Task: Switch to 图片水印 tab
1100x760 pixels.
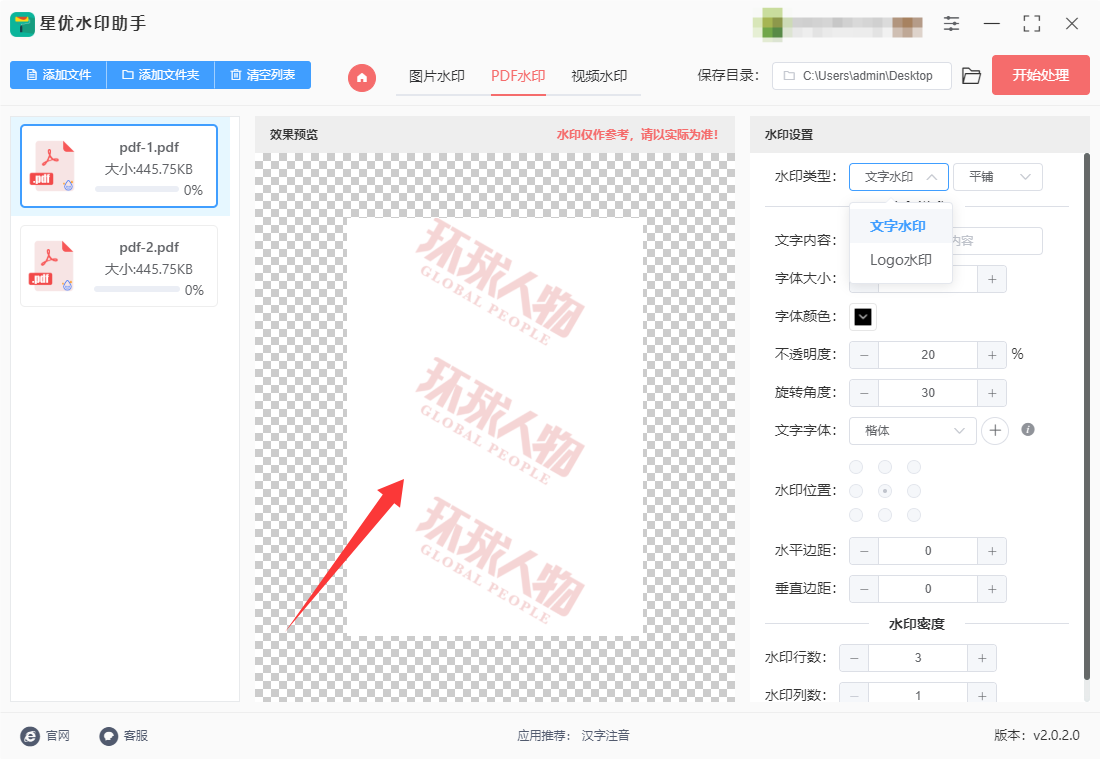Action: click(436, 76)
